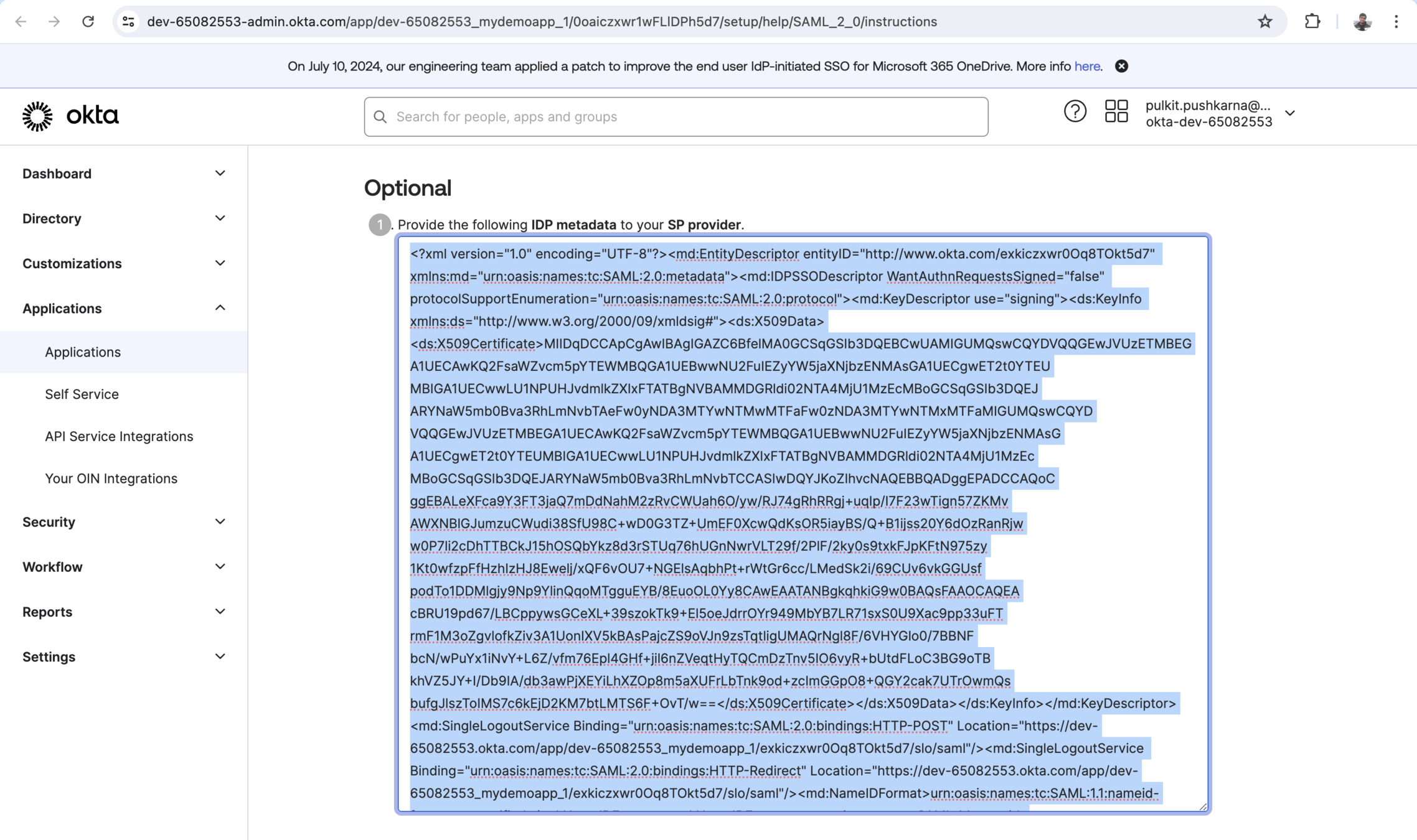Click the browser back arrow

tap(21, 22)
